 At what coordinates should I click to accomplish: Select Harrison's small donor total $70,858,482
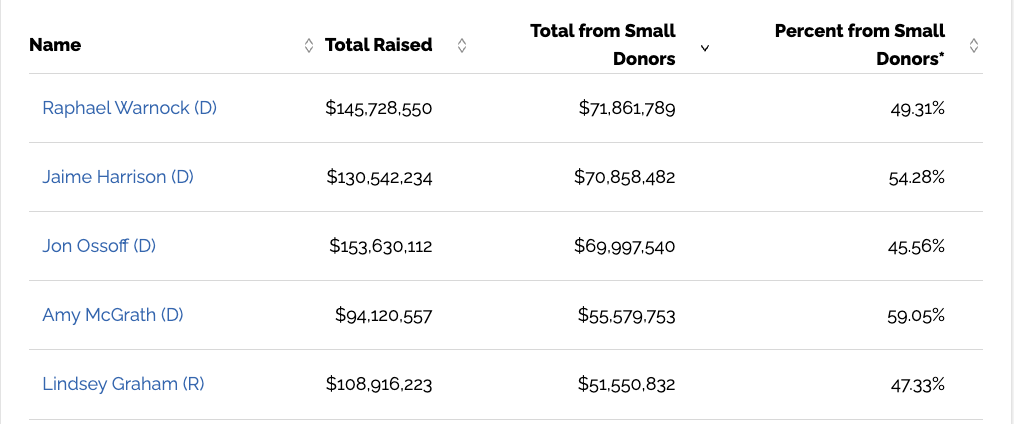tap(624, 177)
